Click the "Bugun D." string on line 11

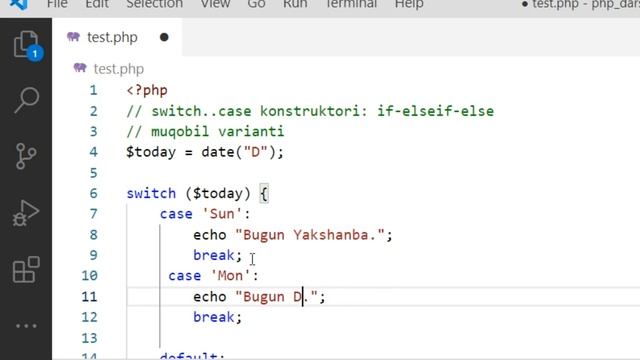coord(276,297)
